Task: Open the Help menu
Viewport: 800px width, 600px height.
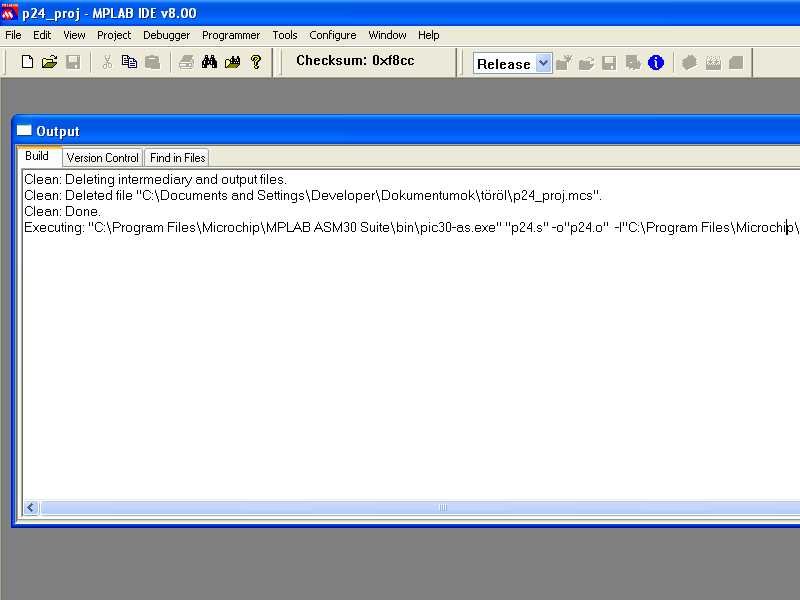Action: pyautogui.click(x=429, y=35)
